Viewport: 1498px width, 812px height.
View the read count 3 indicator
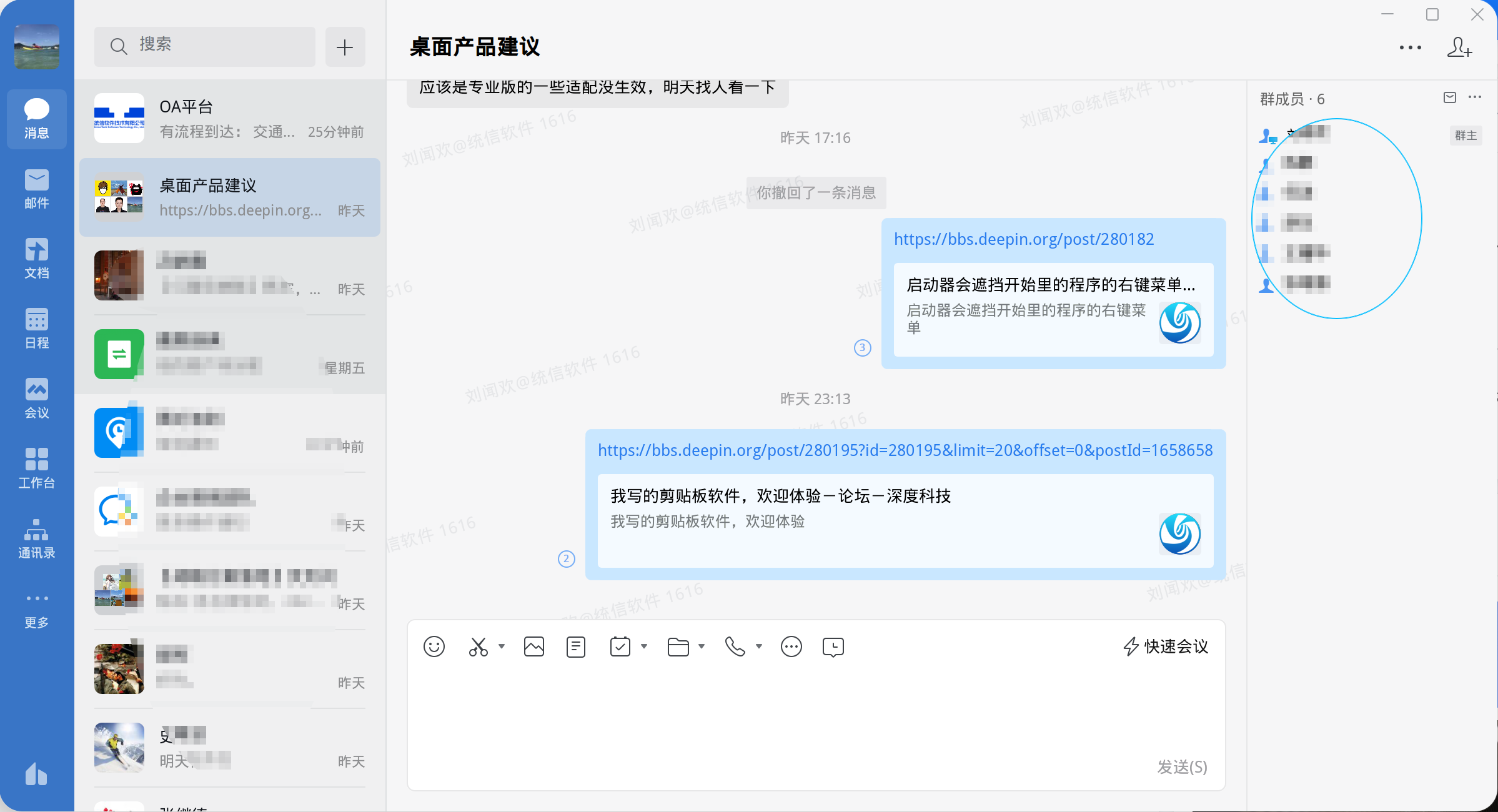coord(863,348)
